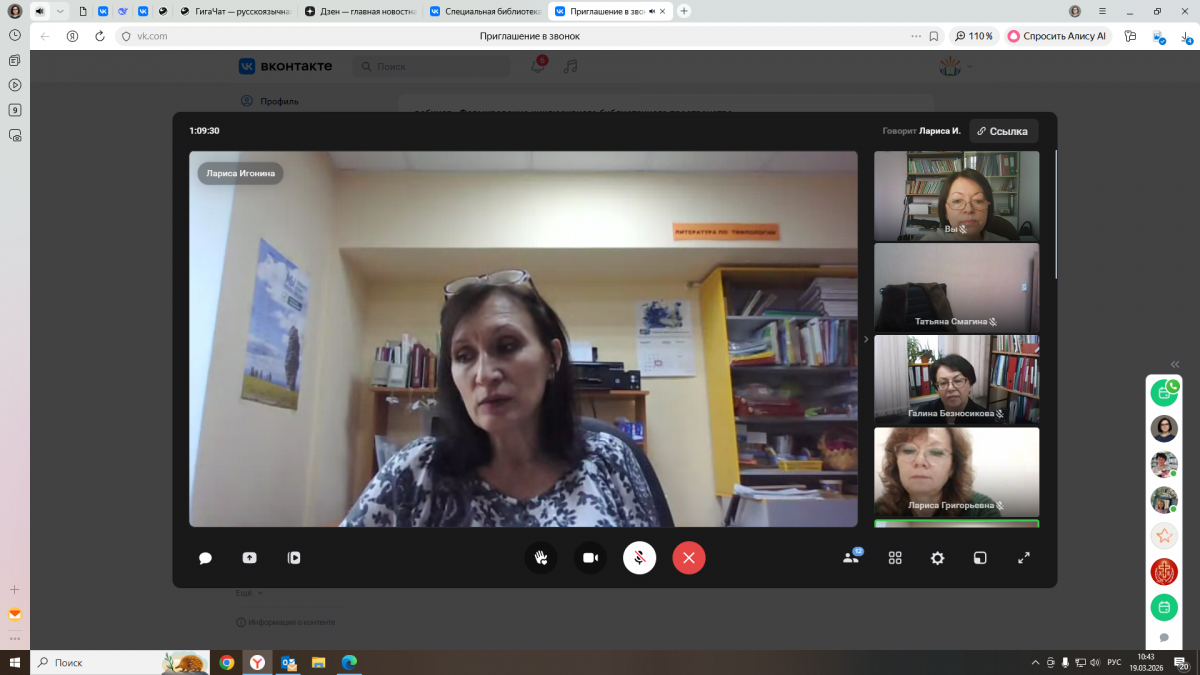
Task: Click the Ссылка invite link button
Action: [x=1003, y=131]
